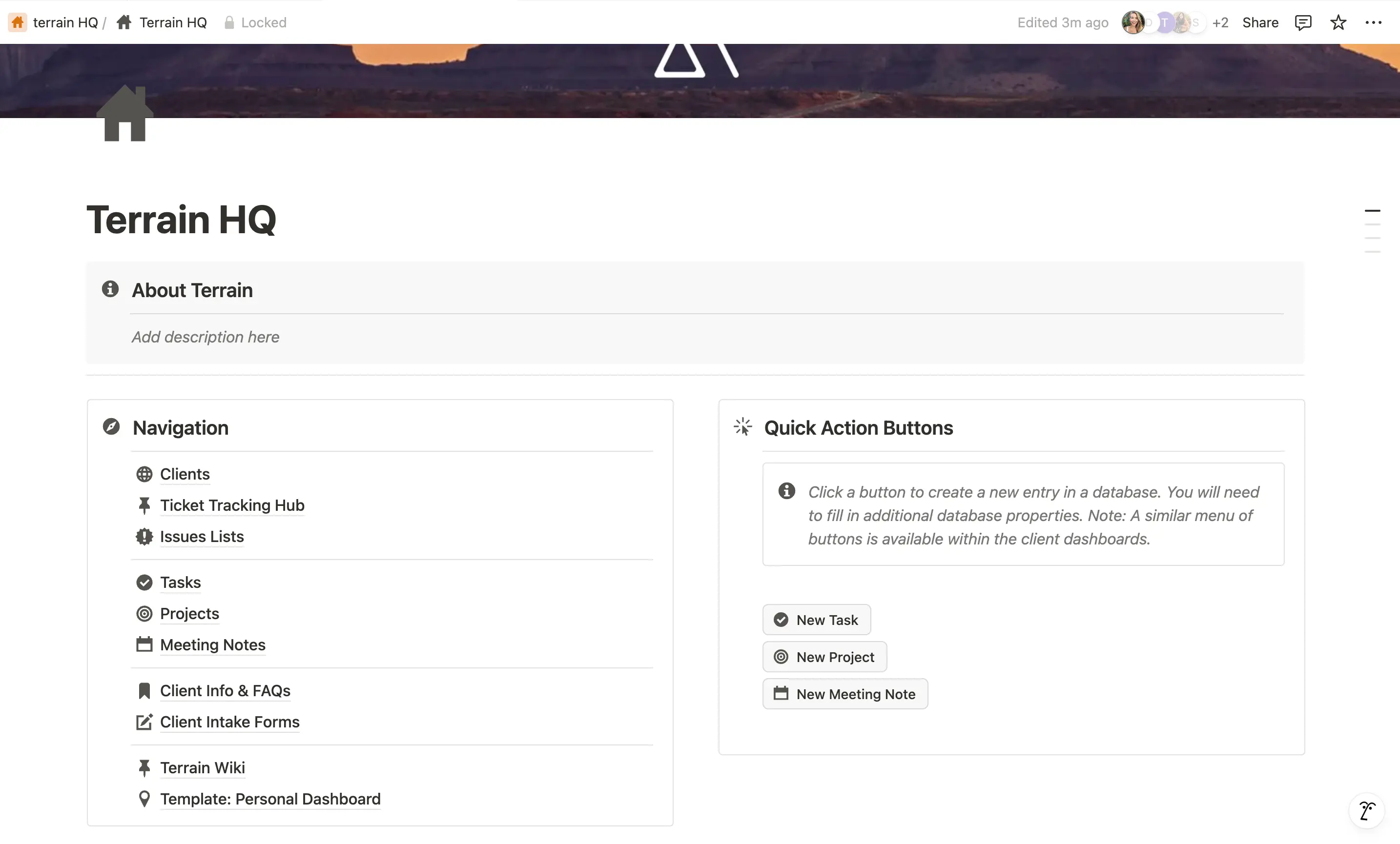Click the large house page icon
Viewport: 1400px width, 844px height.
coord(125,114)
